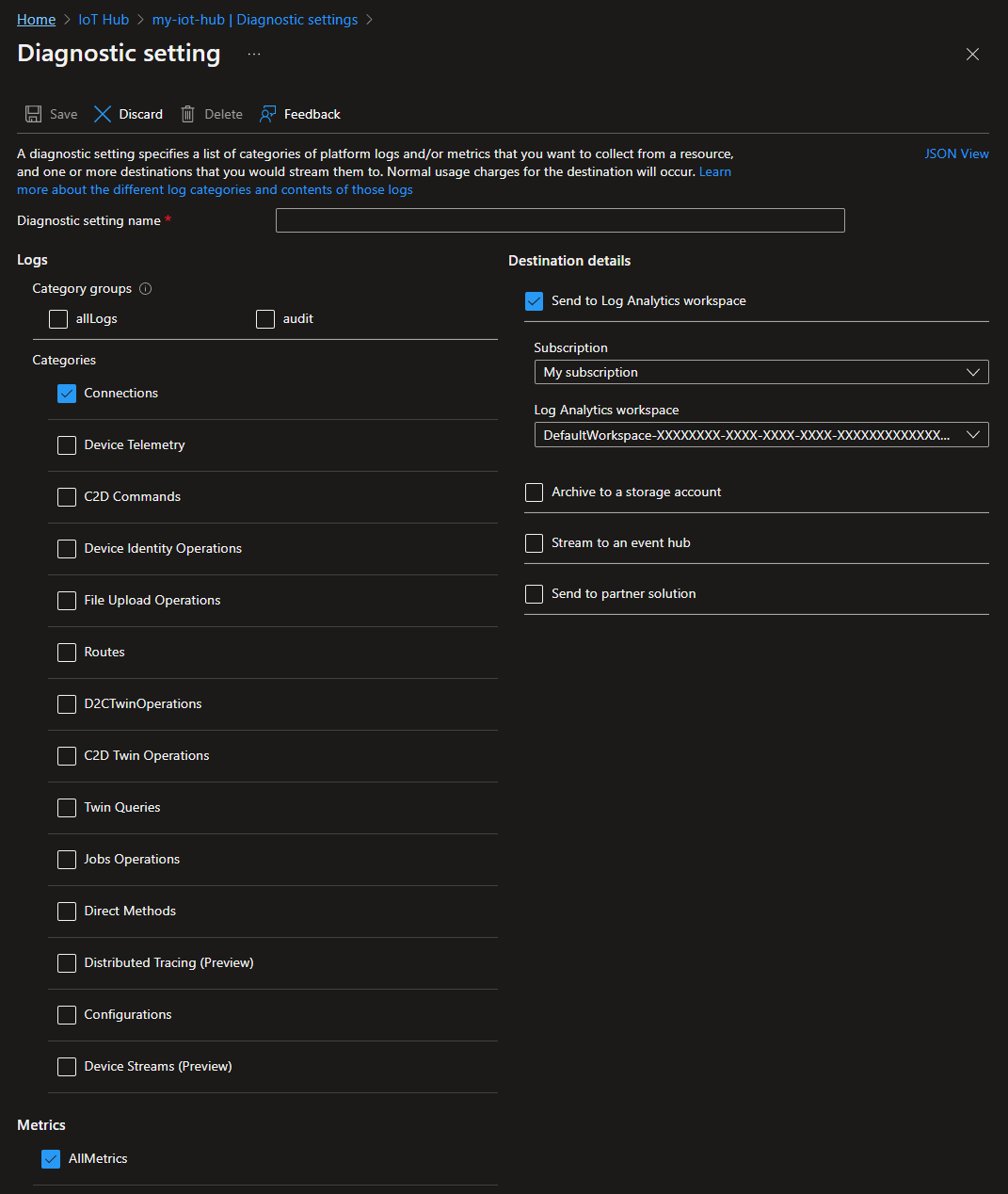Disable Send to Log Analytics workspace
The height and width of the screenshot is (1194, 1008).
pos(534,300)
